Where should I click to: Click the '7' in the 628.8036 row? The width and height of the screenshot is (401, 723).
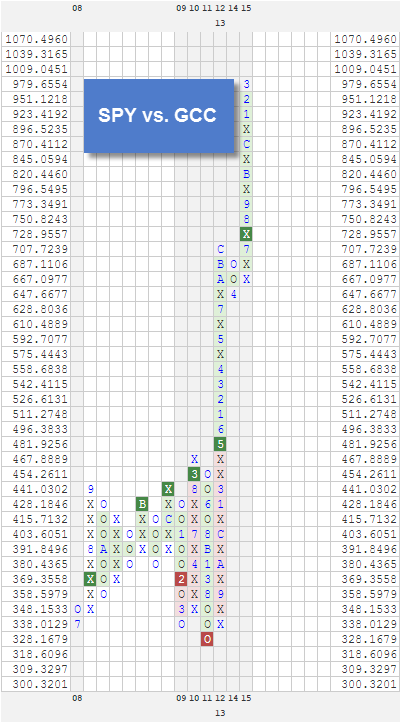point(220,309)
